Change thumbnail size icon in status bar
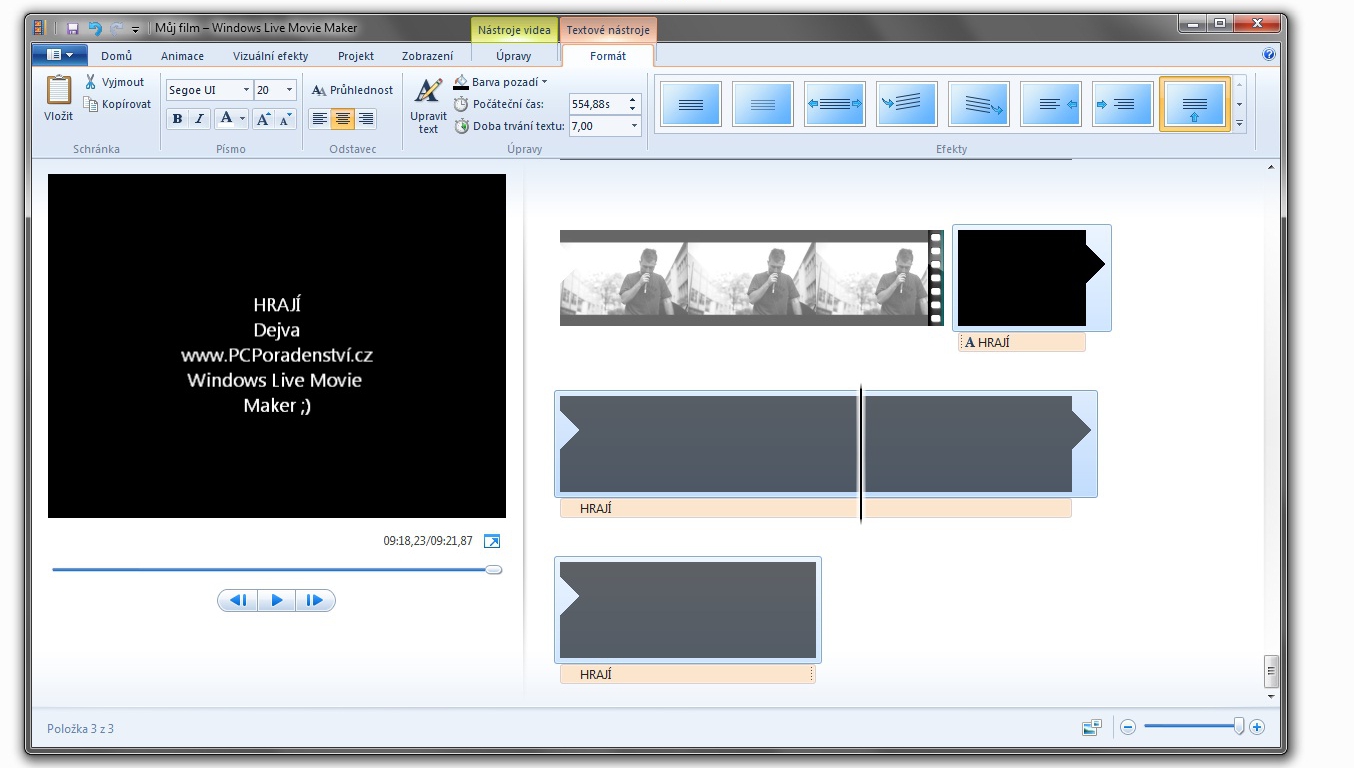The image size is (1354, 768). click(1092, 728)
